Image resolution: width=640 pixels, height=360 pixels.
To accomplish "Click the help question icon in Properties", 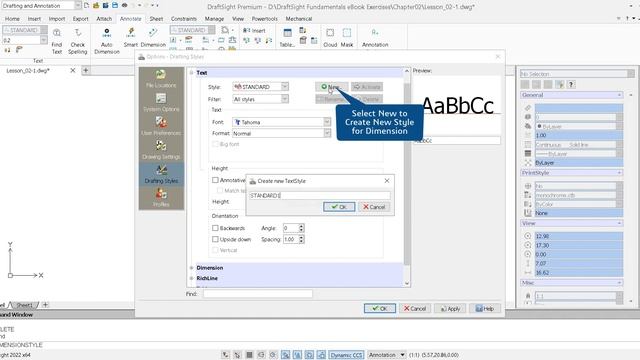I will pos(571,84).
